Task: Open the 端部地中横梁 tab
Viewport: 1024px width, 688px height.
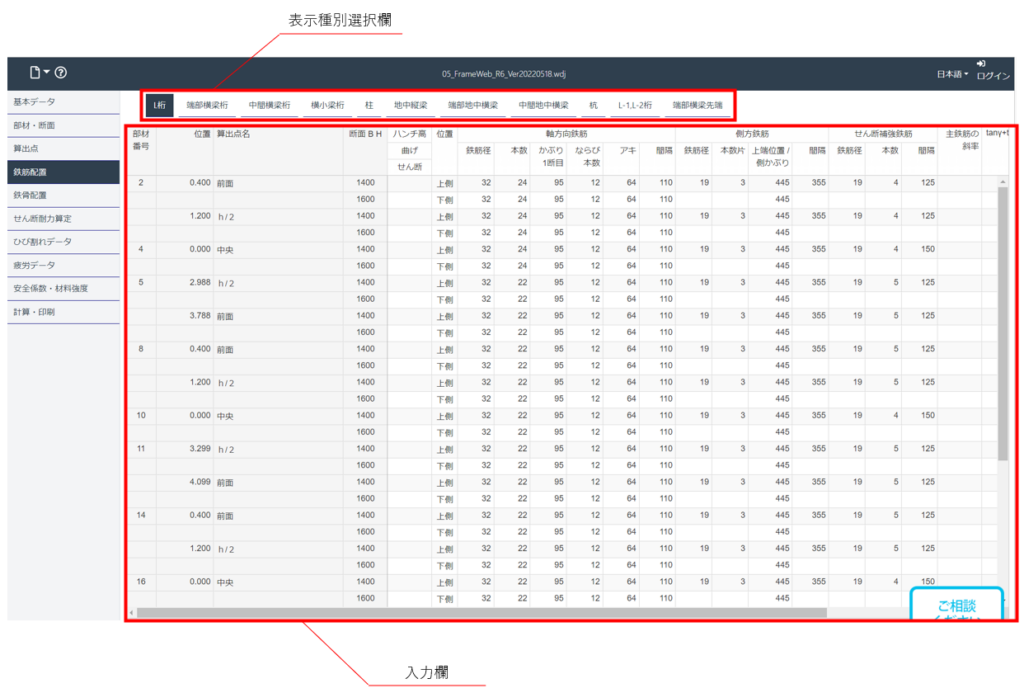Action: coord(473,105)
